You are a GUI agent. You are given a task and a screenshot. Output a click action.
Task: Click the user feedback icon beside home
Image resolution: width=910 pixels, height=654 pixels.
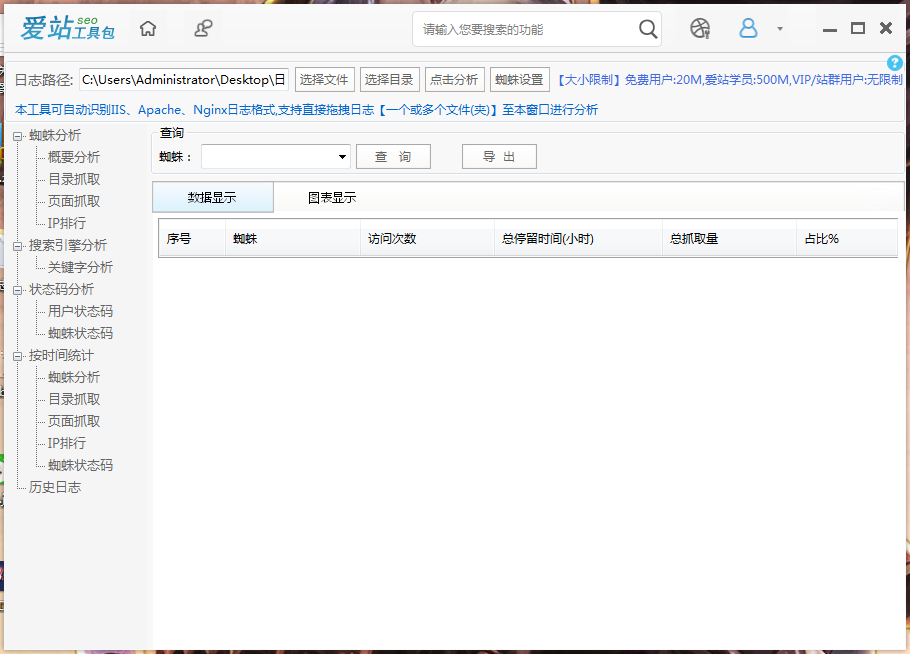pos(203,29)
